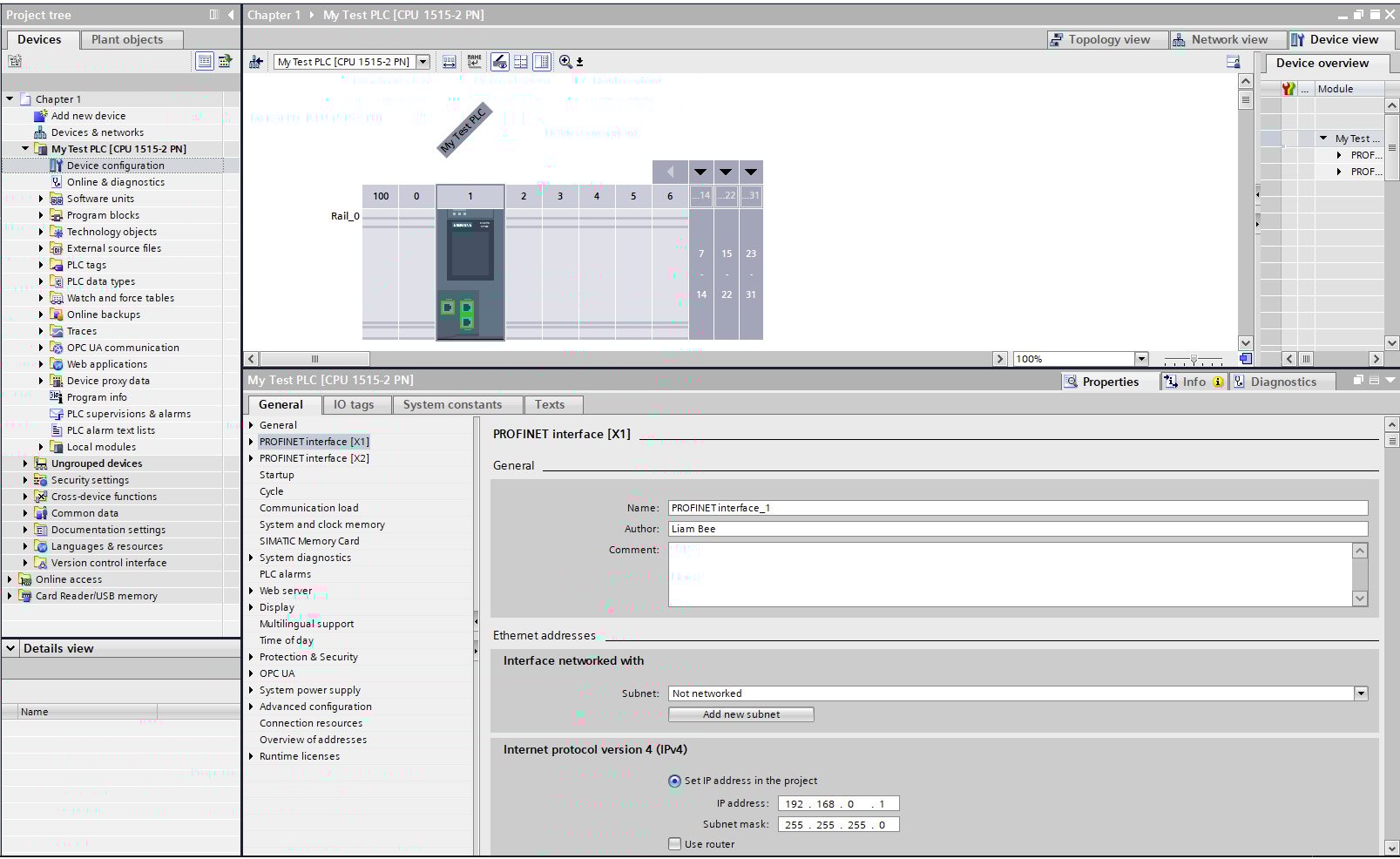Enable the Use router checkbox
This screenshot has width=1400, height=859.
pyautogui.click(x=674, y=843)
